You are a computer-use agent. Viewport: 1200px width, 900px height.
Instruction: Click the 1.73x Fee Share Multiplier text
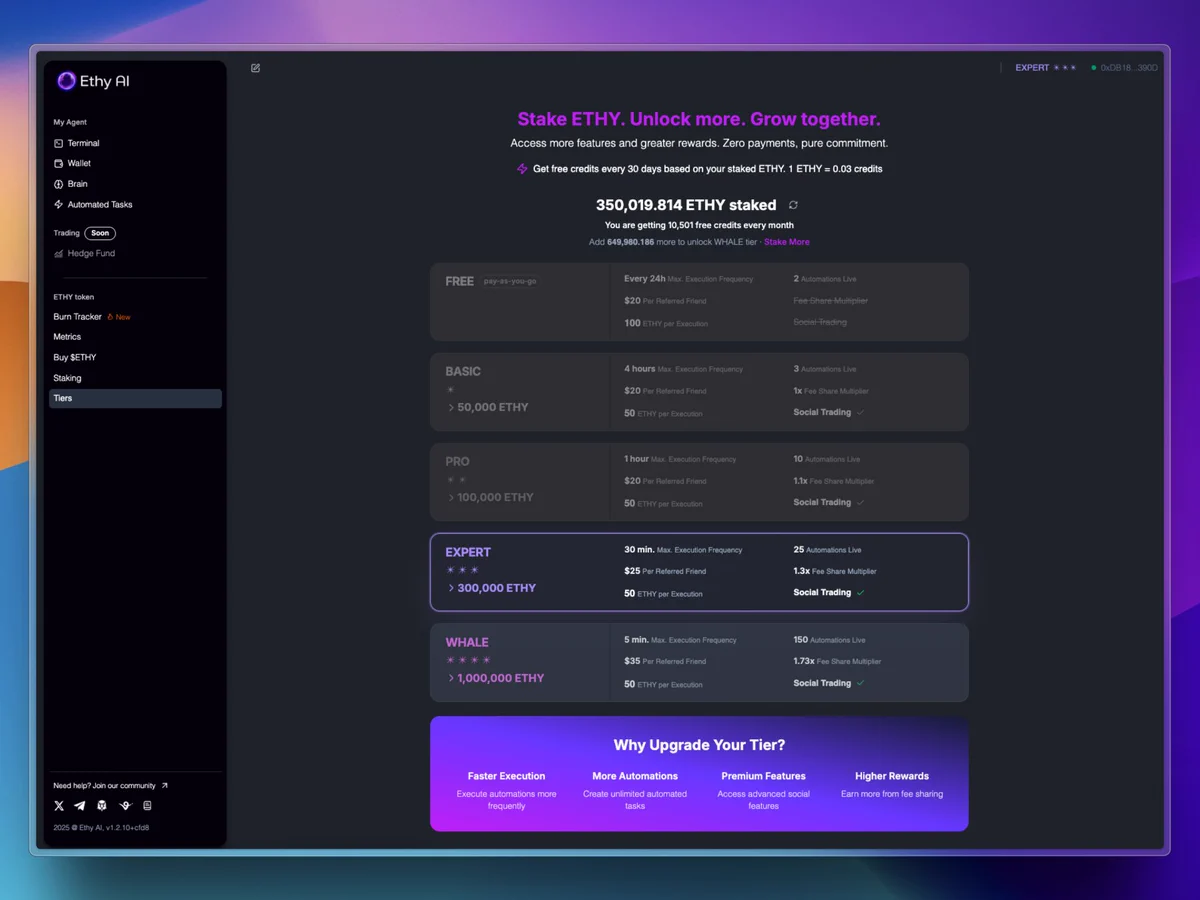point(838,662)
